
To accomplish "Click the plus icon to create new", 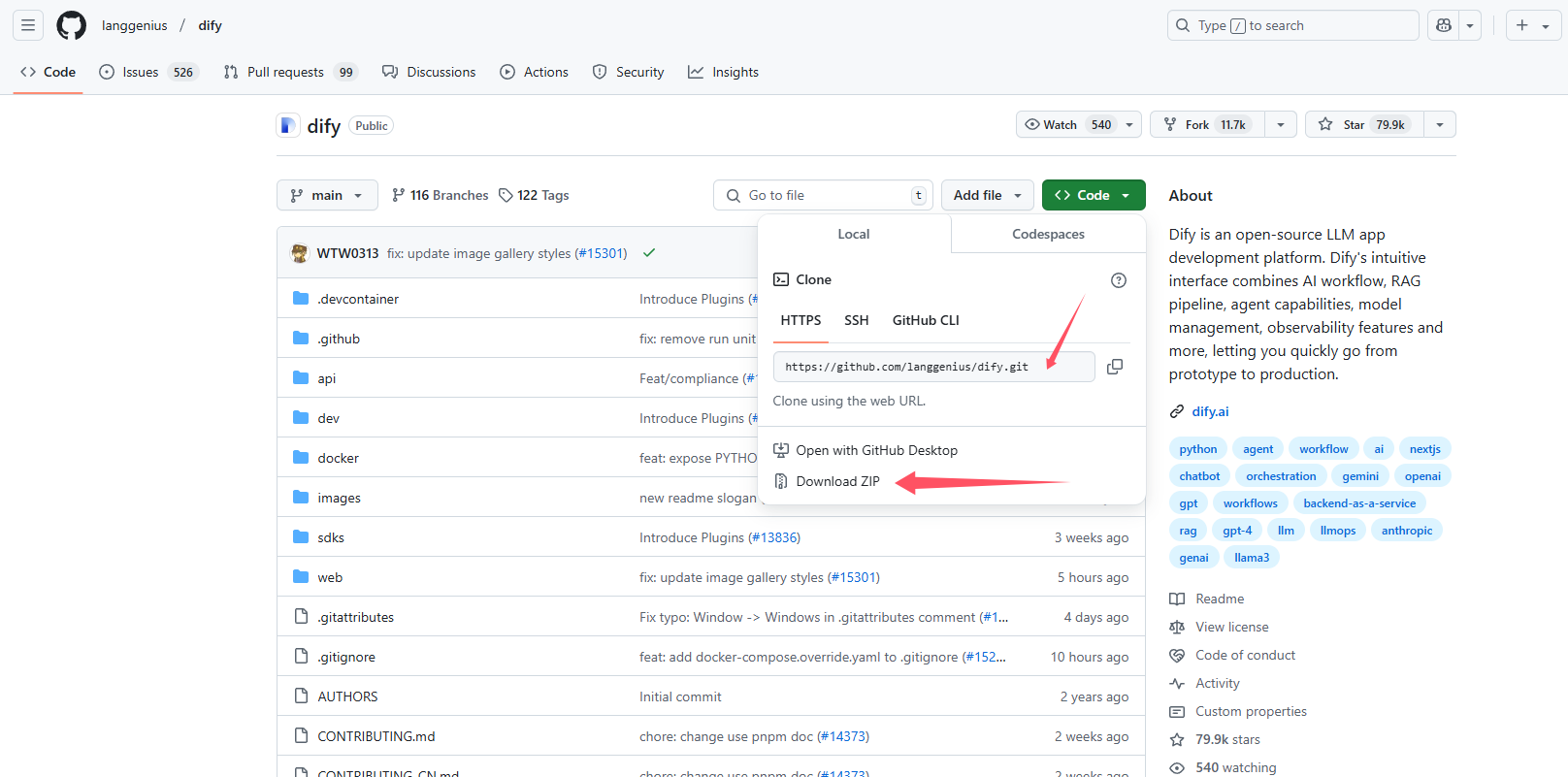I will [x=1522, y=25].
